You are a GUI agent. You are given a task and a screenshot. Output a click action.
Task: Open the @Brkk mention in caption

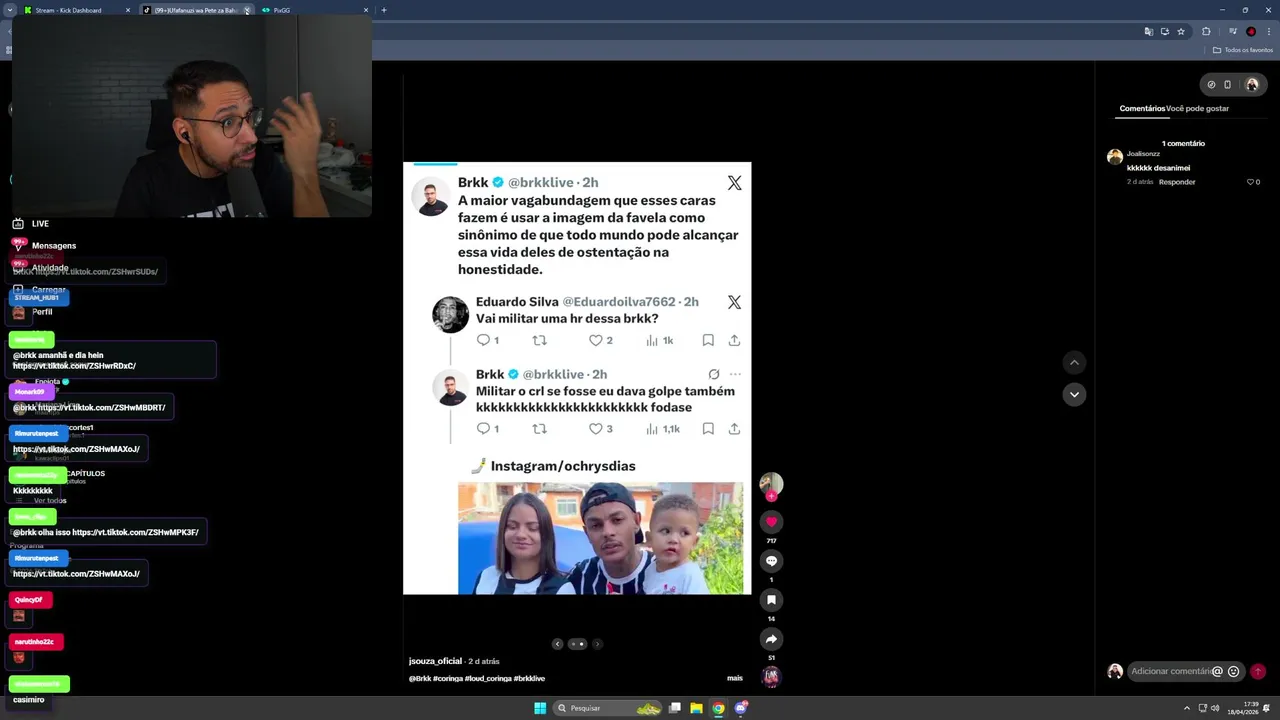tap(420, 678)
